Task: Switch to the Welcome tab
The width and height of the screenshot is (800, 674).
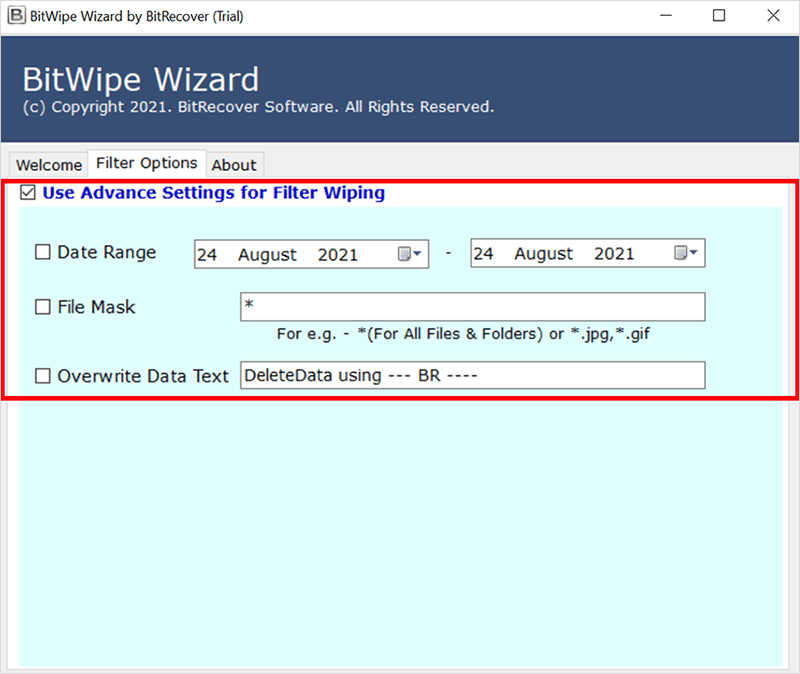Action: 49,165
